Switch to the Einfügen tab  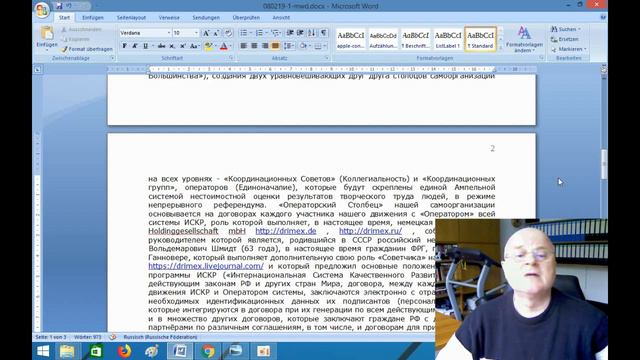coord(93,18)
